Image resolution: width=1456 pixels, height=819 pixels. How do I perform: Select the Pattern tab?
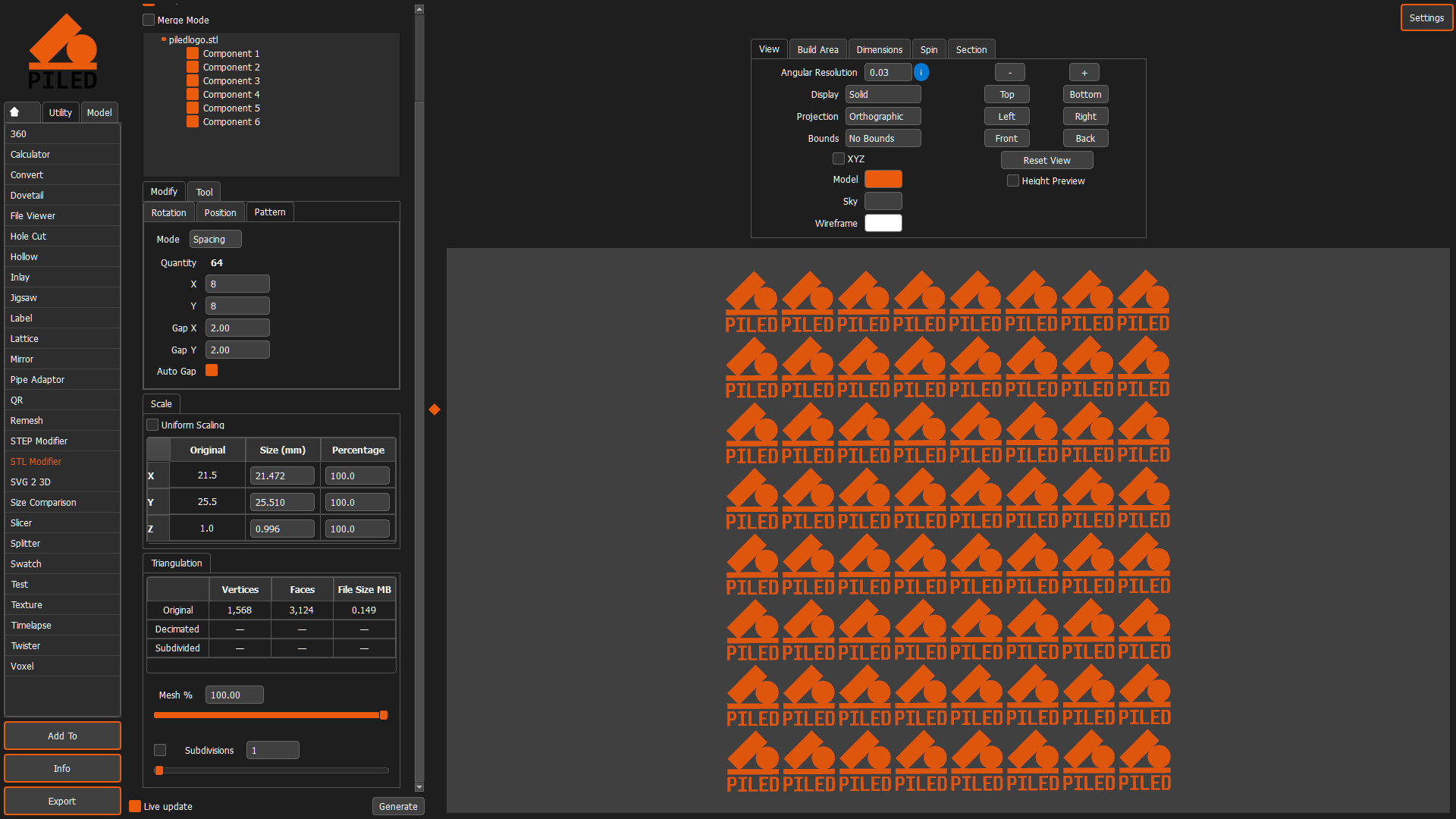pos(270,212)
